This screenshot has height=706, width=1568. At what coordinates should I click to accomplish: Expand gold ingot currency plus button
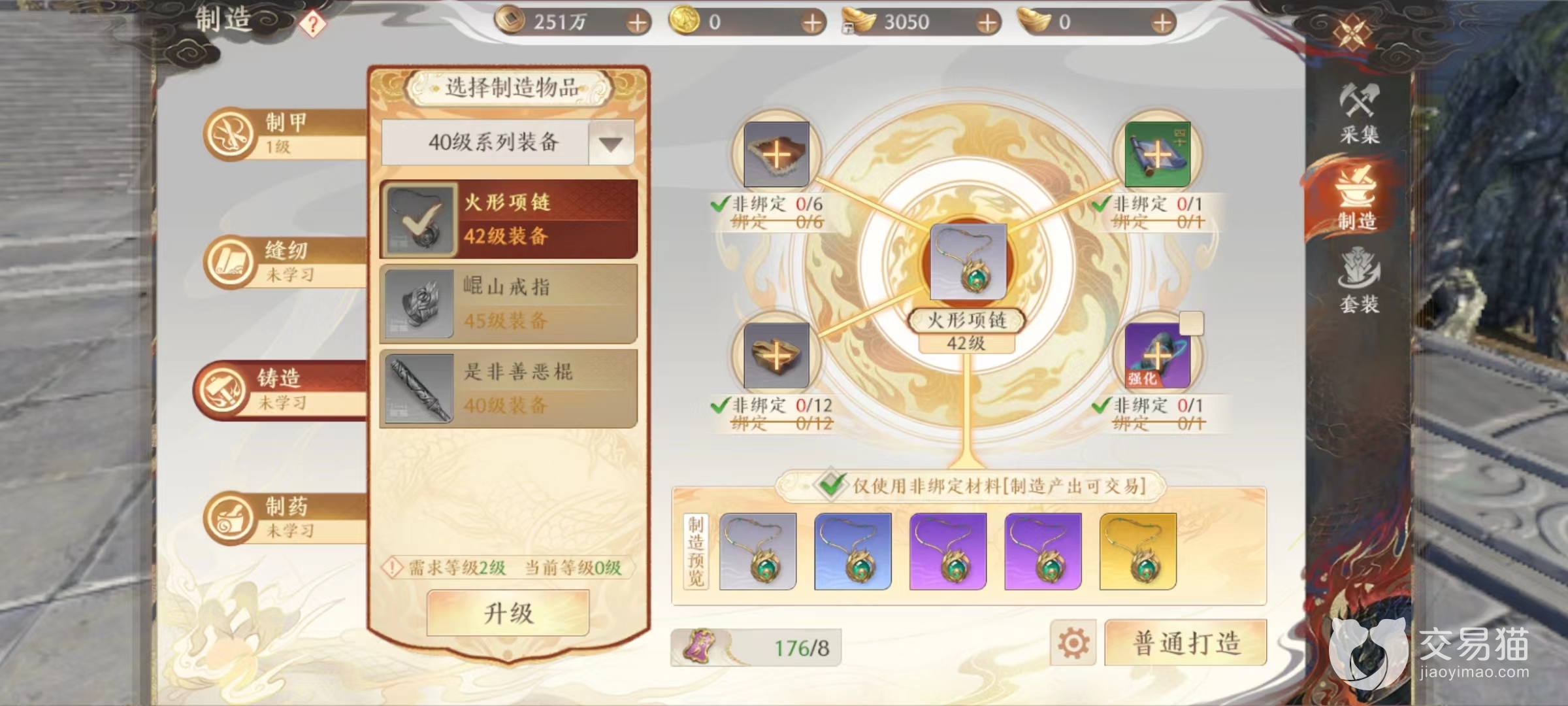(1162, 23)
